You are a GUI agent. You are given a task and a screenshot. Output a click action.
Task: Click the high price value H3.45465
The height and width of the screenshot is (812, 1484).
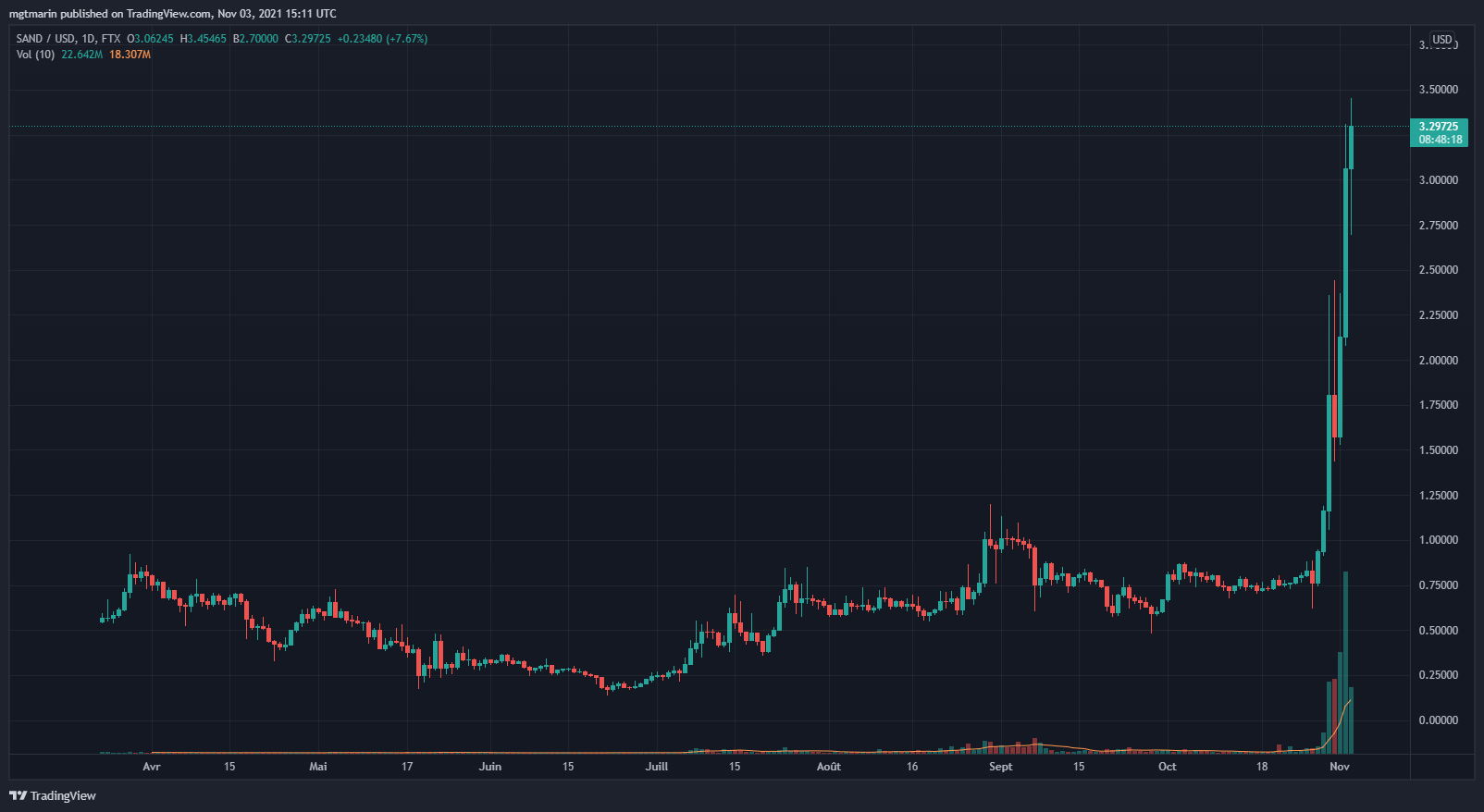203,39
